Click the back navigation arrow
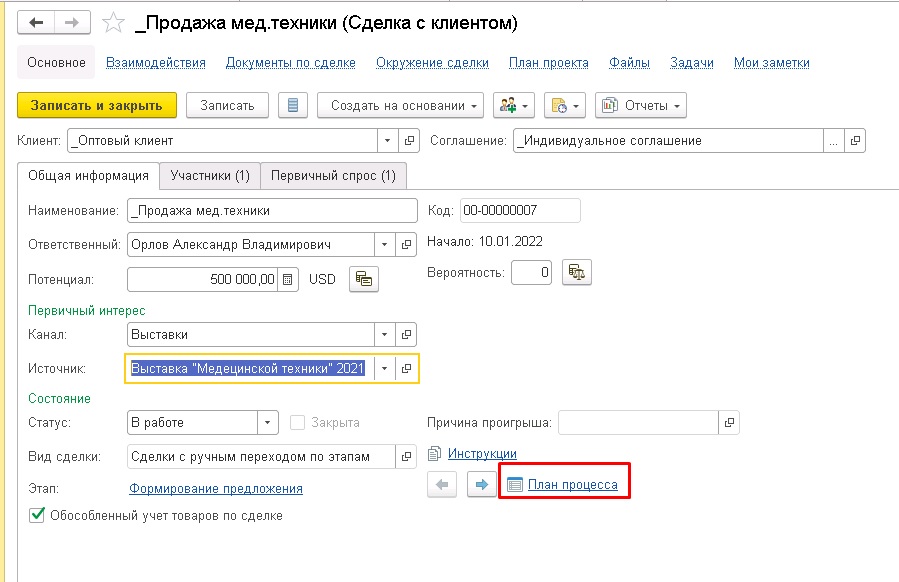The width and height of the screenshot is (899, 582). 35,22
